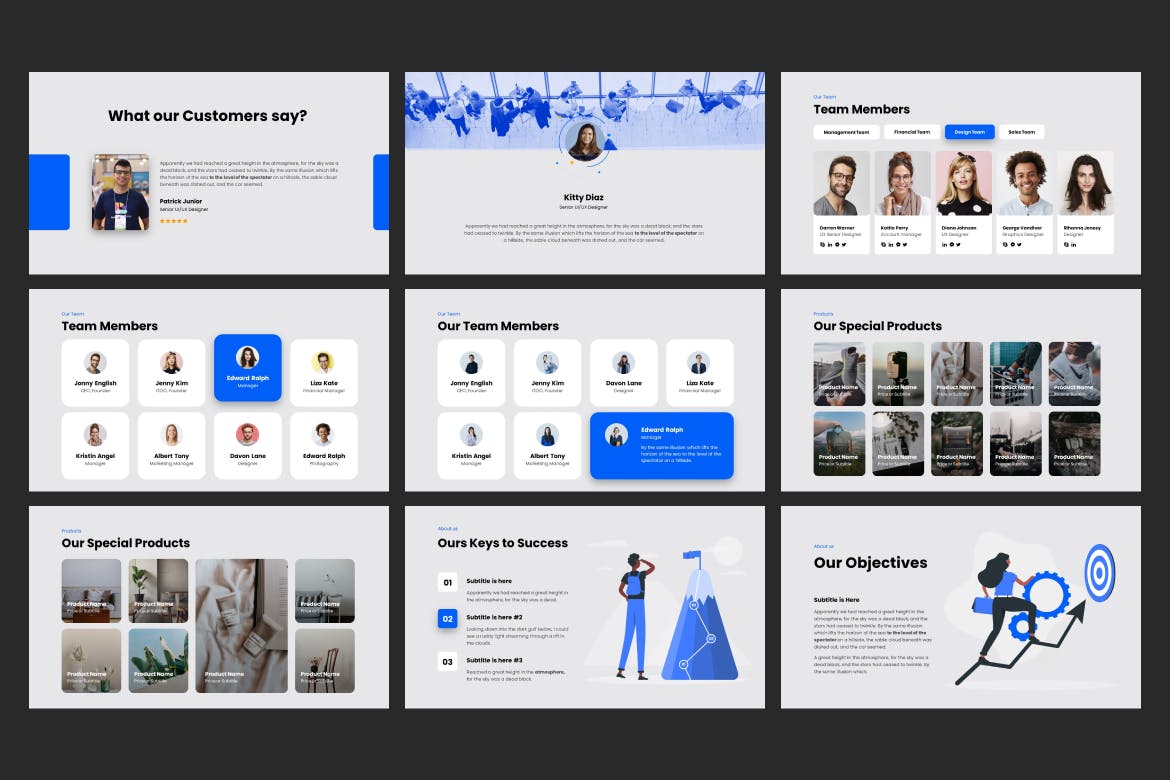Click Patrick Junior's testimonial photo
1170x780 pixels.
coord(121,192)
